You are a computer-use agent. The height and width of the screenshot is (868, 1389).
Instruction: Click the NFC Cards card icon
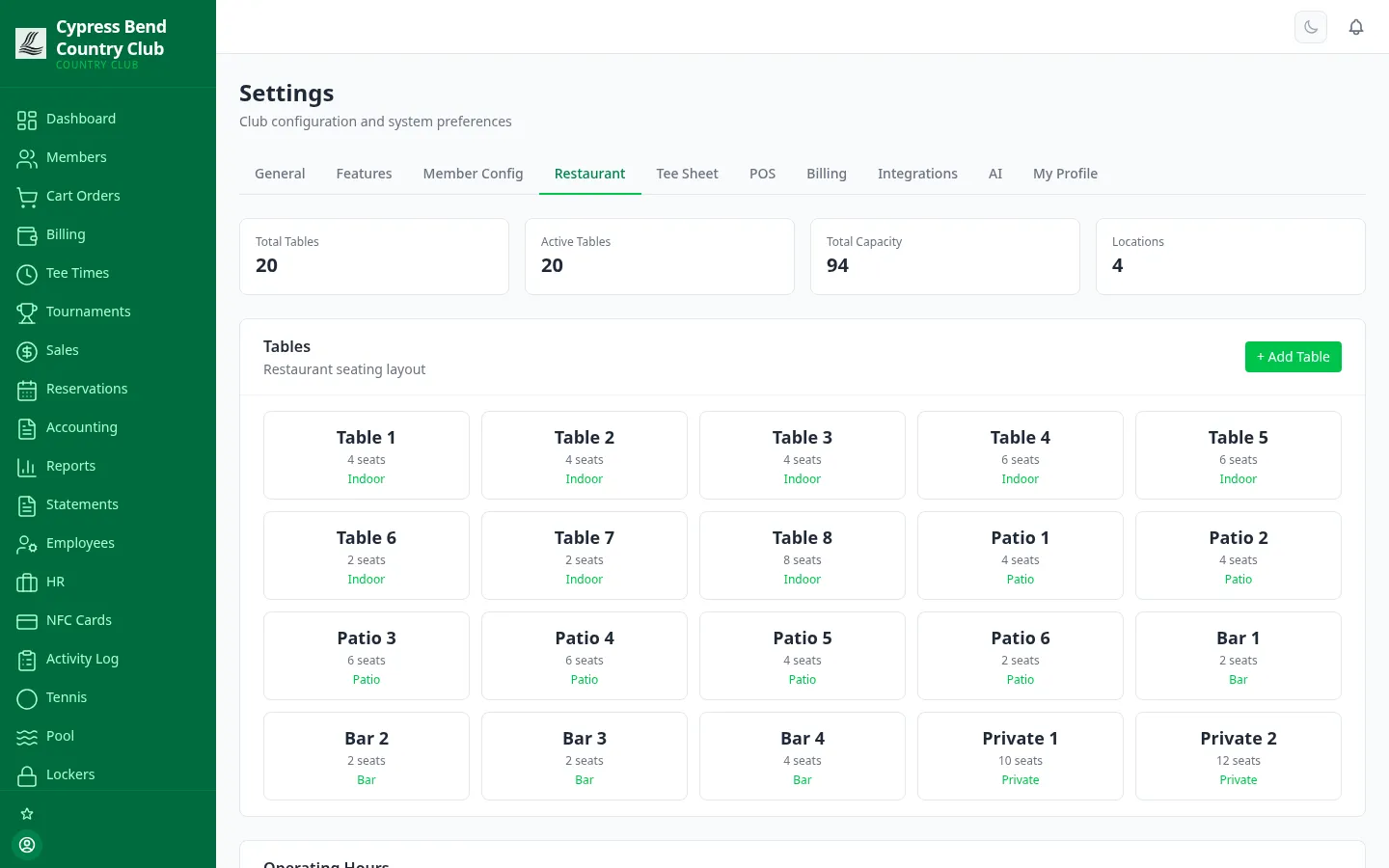(27, 621)
